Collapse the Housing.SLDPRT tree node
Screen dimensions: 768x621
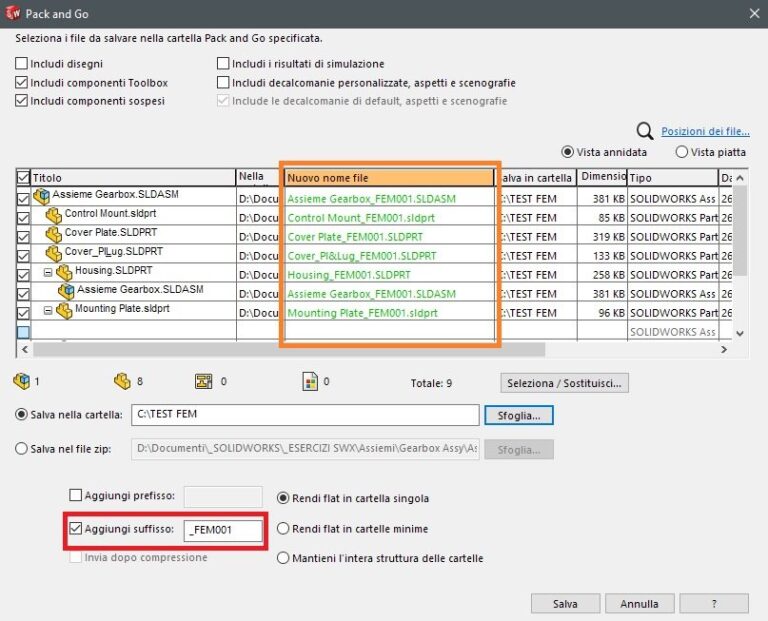[x=48, y=272]
